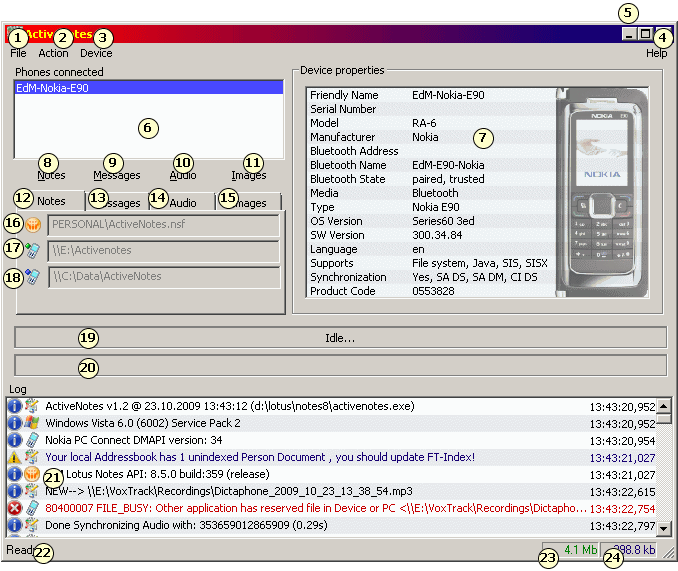Click phone icon on FILE_BUSY error row
The image size is (678, 571).
32,508
